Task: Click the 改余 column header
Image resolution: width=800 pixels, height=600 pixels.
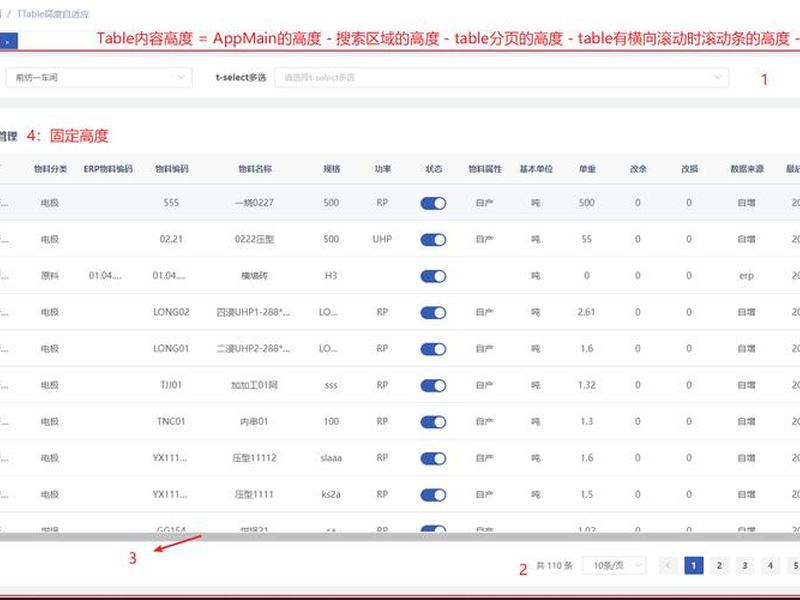Action: (638, 169)
